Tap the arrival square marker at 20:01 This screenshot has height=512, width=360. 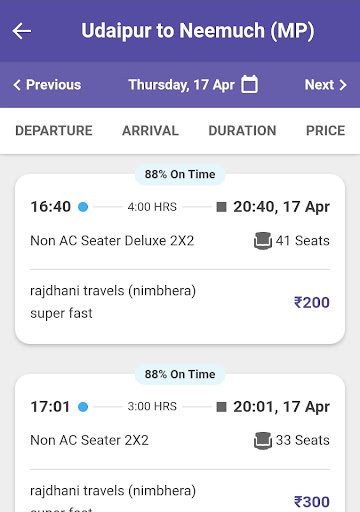[x=221, y=407]
